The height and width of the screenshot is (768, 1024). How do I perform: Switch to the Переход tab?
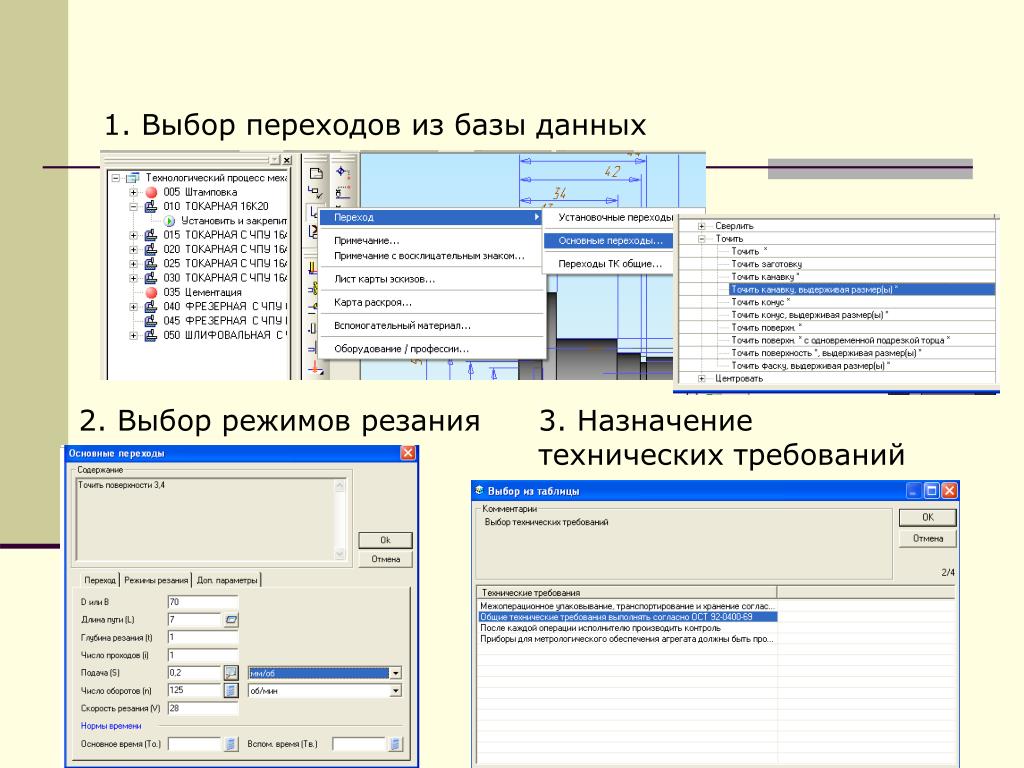click(x=99, y=580)
